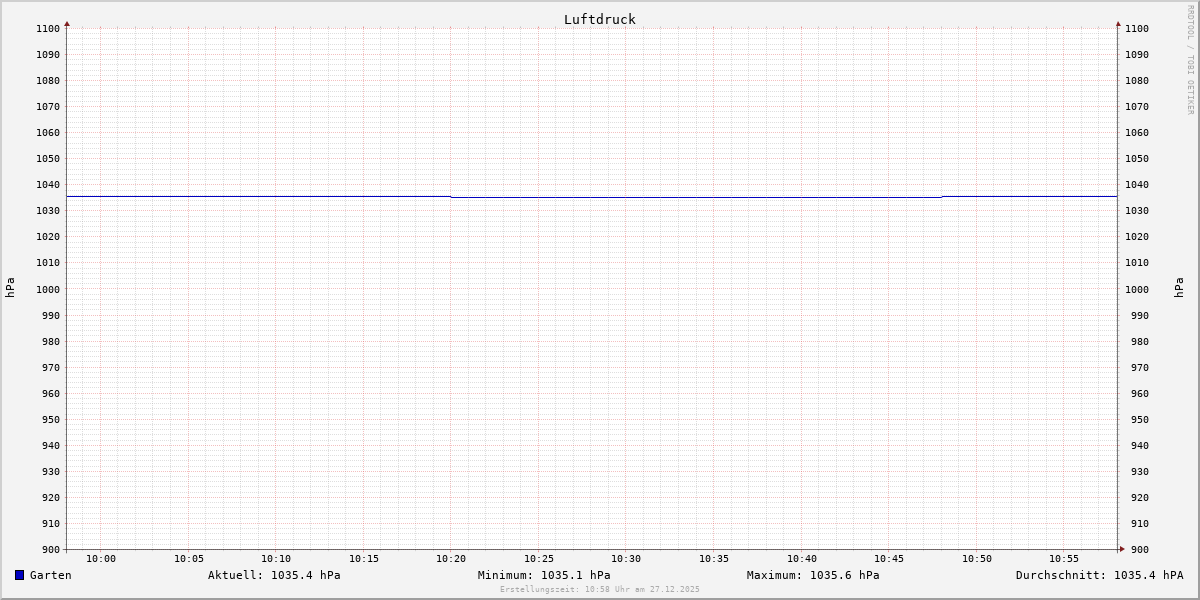This screenshot has height=600, width=1200.
Task: Select the Durchschnitt 1035.4 hPa value
Action: coord(1099,575)
